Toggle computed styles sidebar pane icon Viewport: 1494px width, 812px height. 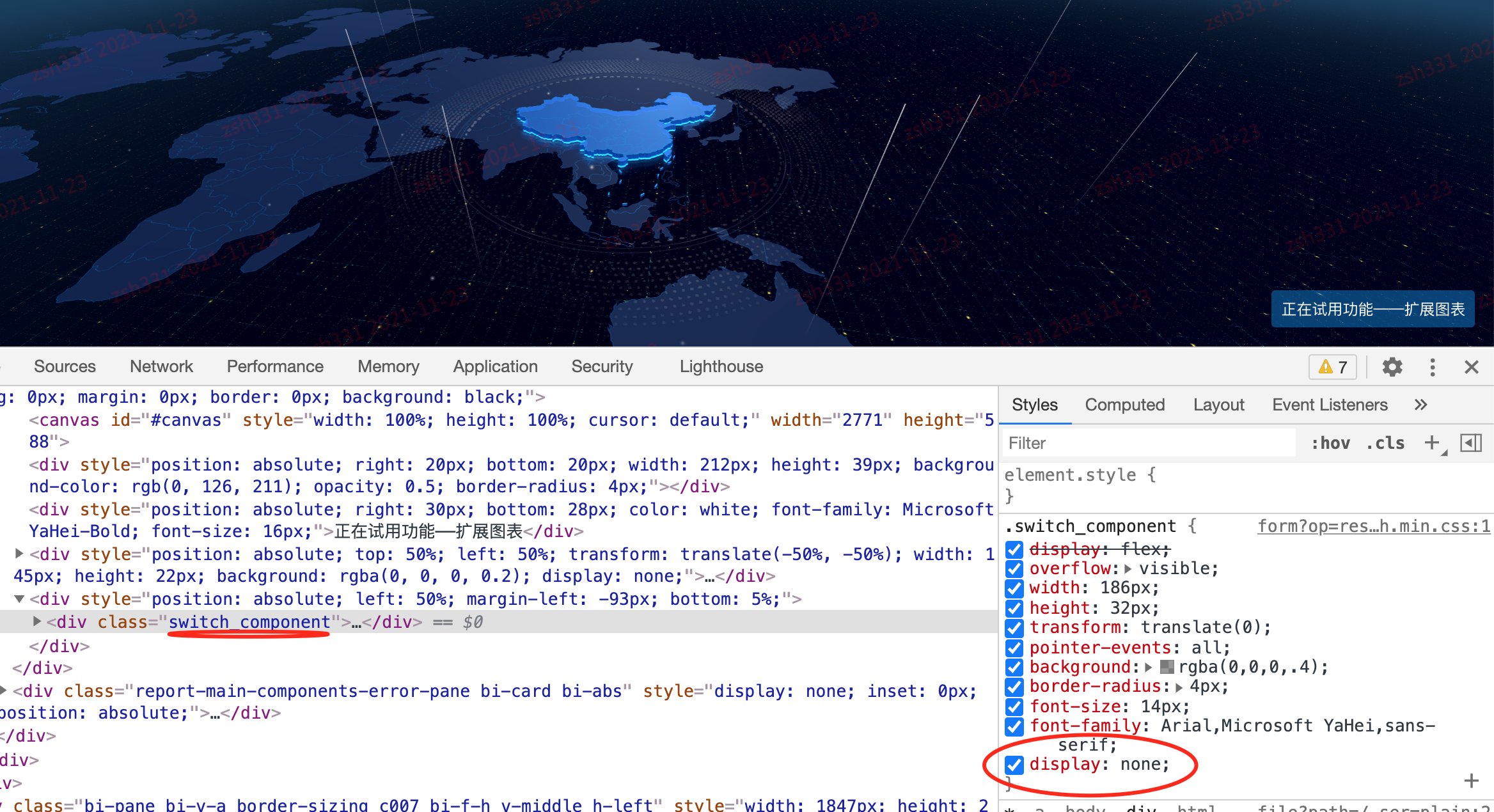1470,442
